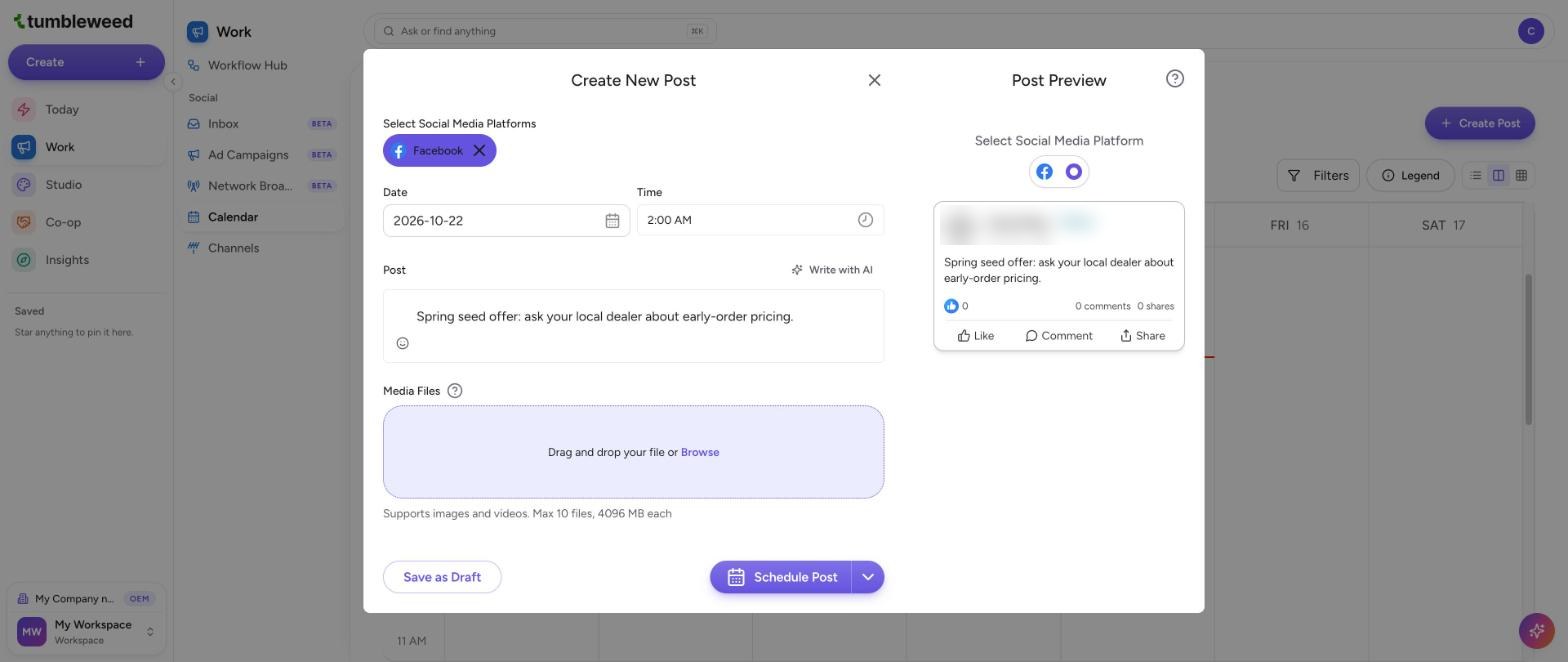Open the Studio sidebar item
The height and width of the screenshot is (662, 1568).
86,185
